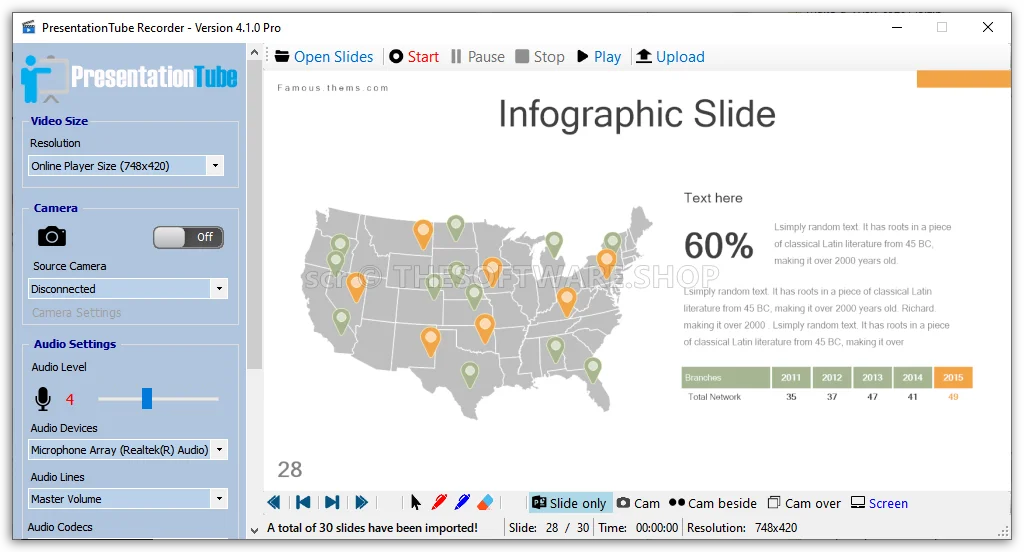Click the sidebar scroll down arrow
This screenshot has height=552, width=1024.
tap(255, 530)
